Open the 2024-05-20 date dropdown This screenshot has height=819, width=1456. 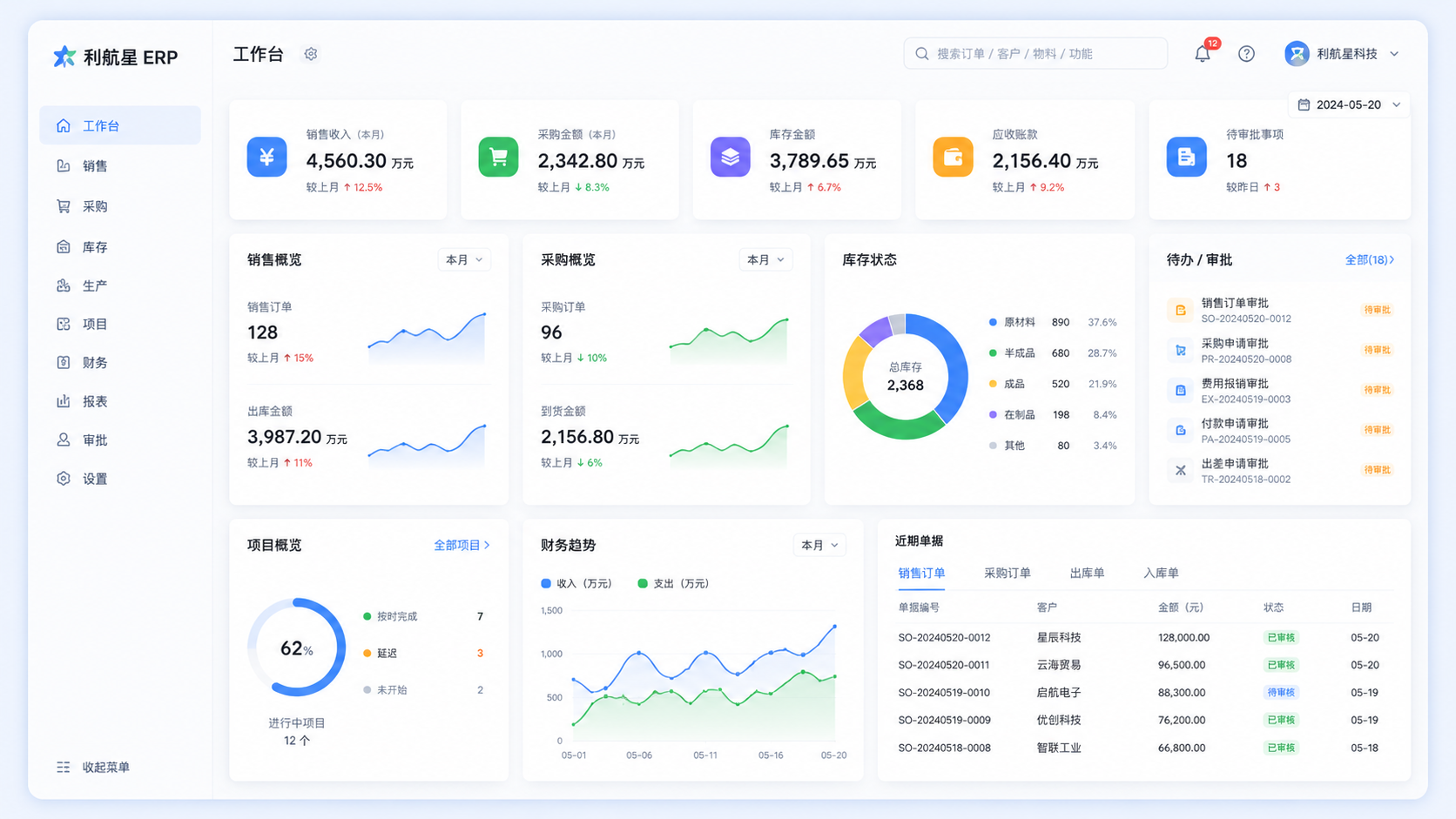tap(1349, 104)
